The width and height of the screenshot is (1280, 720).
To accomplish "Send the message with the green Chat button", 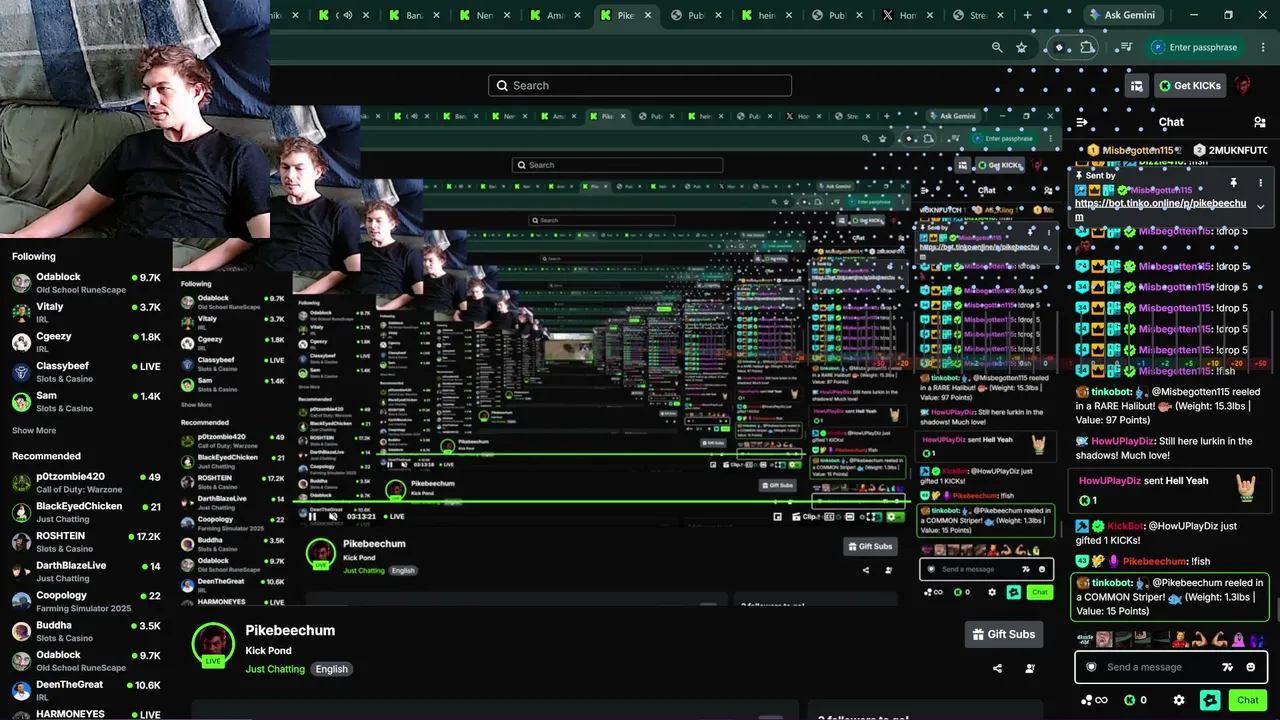I will [1247, 700].
